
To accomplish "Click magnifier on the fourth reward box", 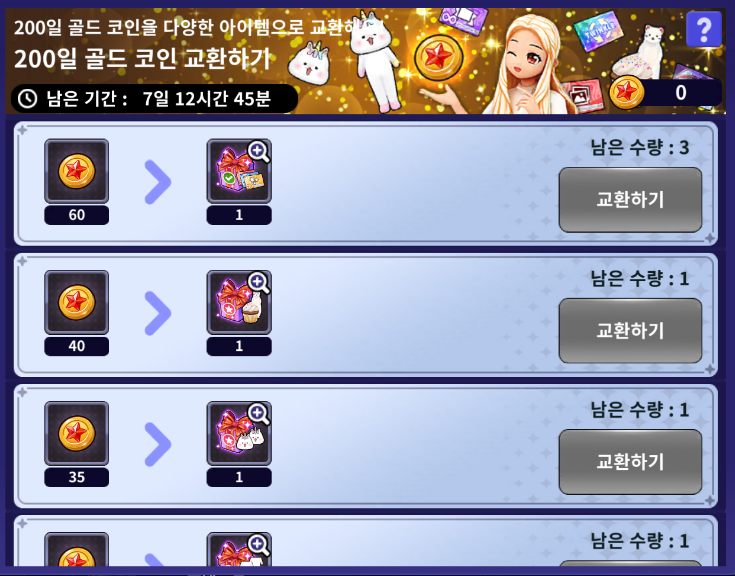I will (258, 545).
